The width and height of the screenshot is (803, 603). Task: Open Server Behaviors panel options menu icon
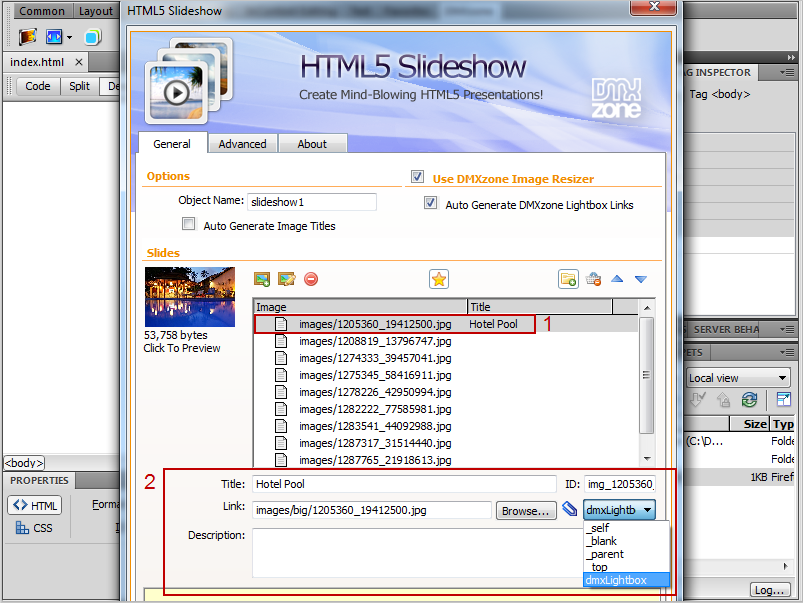(x=787, y=329)
